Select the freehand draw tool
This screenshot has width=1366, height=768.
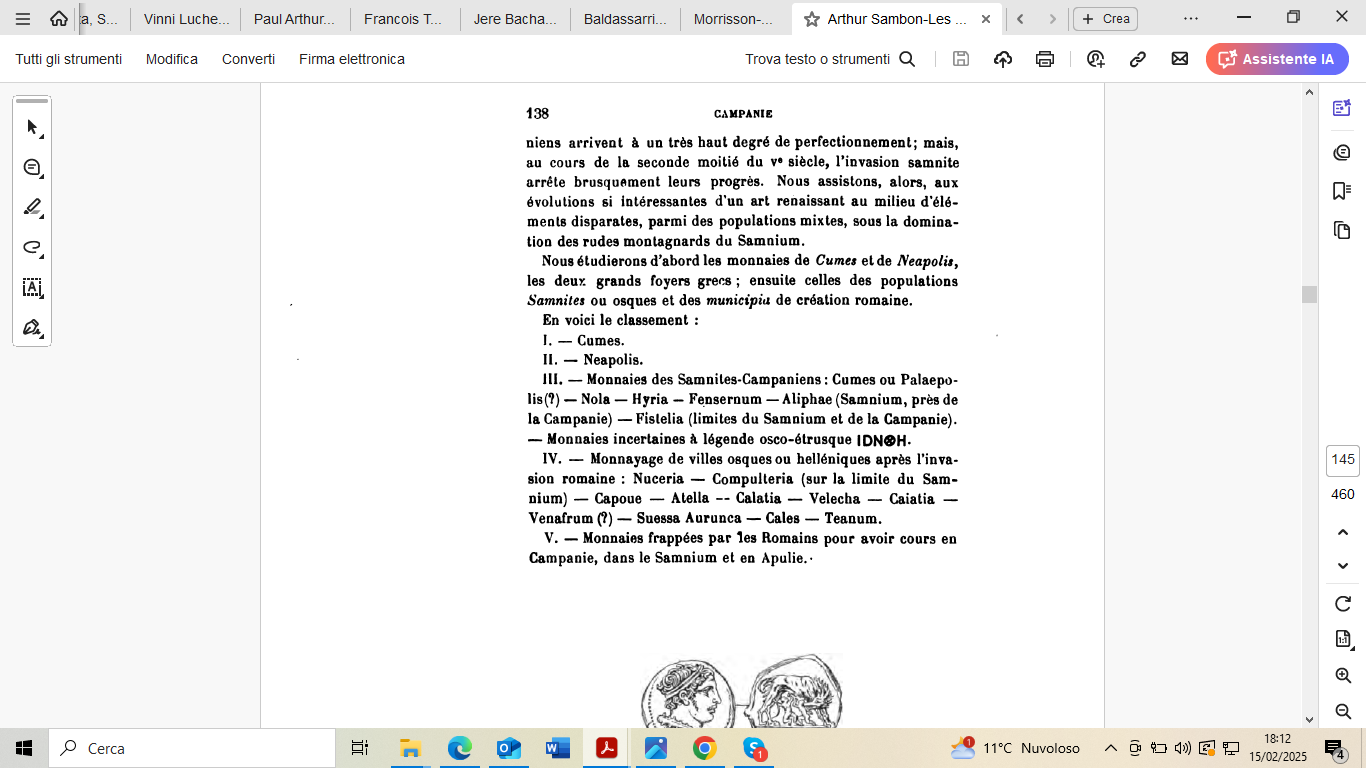coord(32,247)
